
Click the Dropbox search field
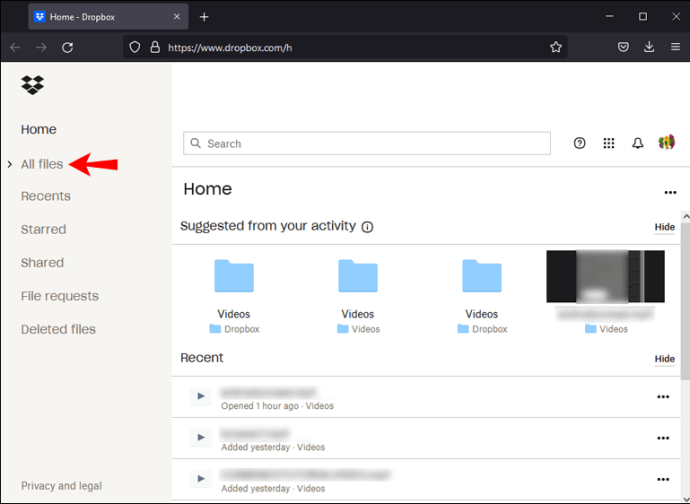pyautogui.click(x=367, y=143)
